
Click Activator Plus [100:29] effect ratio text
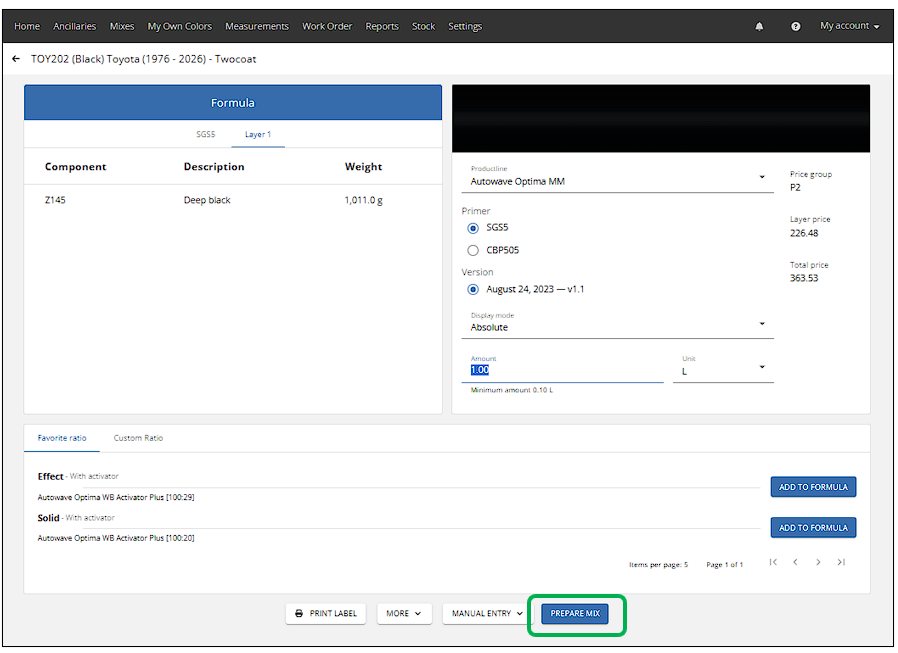(116, 497)
